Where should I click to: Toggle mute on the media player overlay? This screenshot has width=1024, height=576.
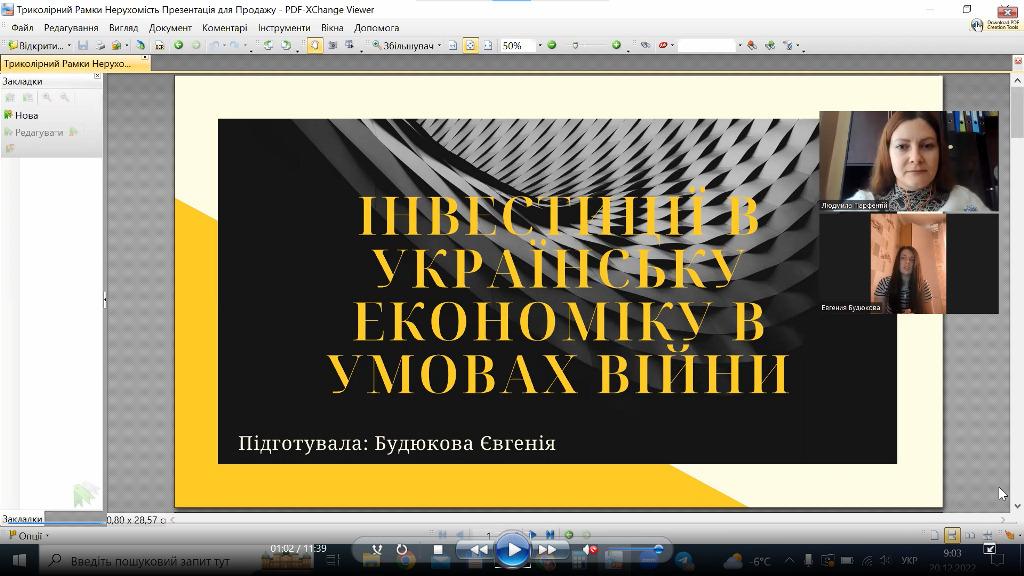point(590,549)
